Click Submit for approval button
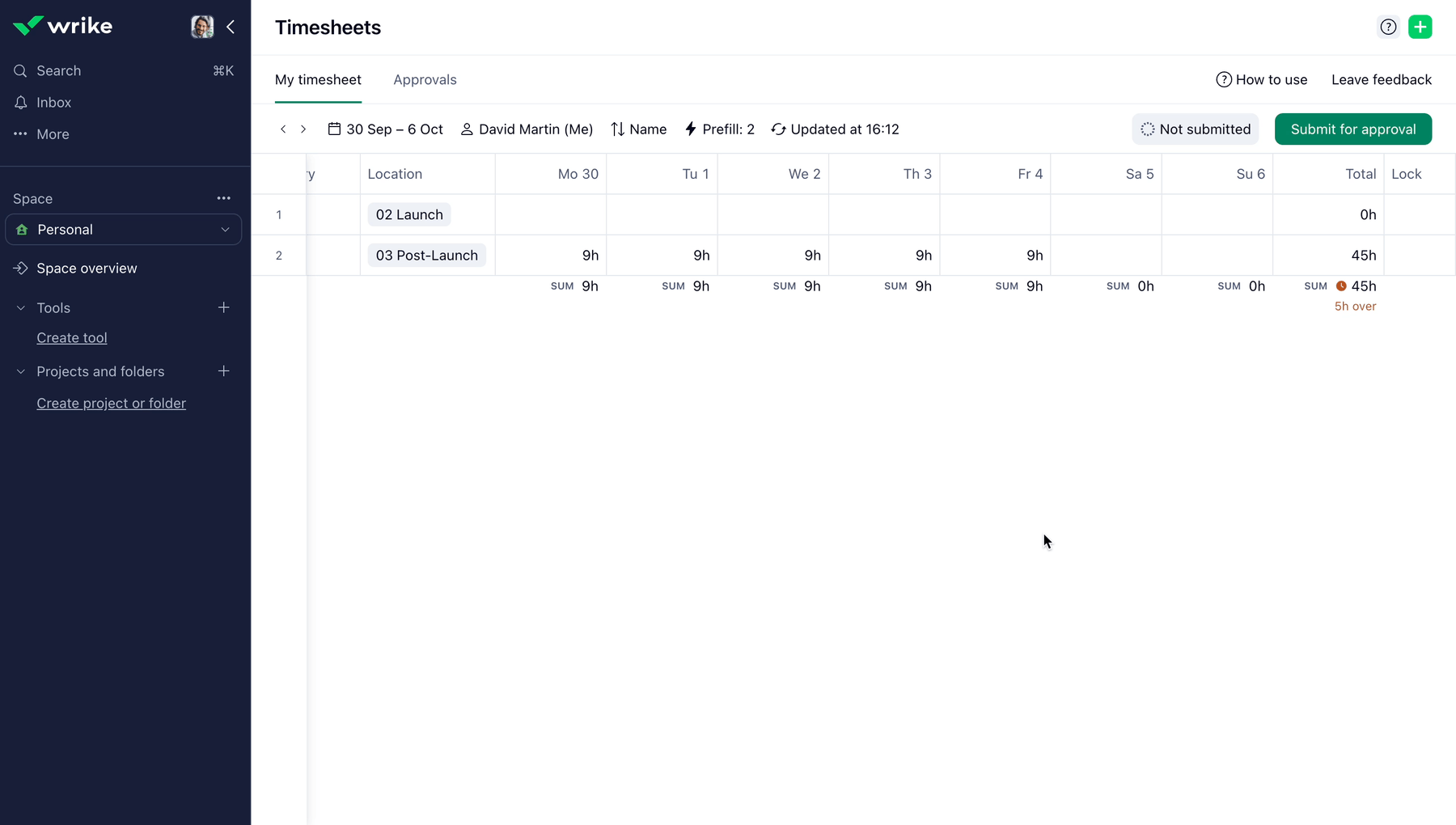1456x825 pixels. click(x=1352, y=129)
